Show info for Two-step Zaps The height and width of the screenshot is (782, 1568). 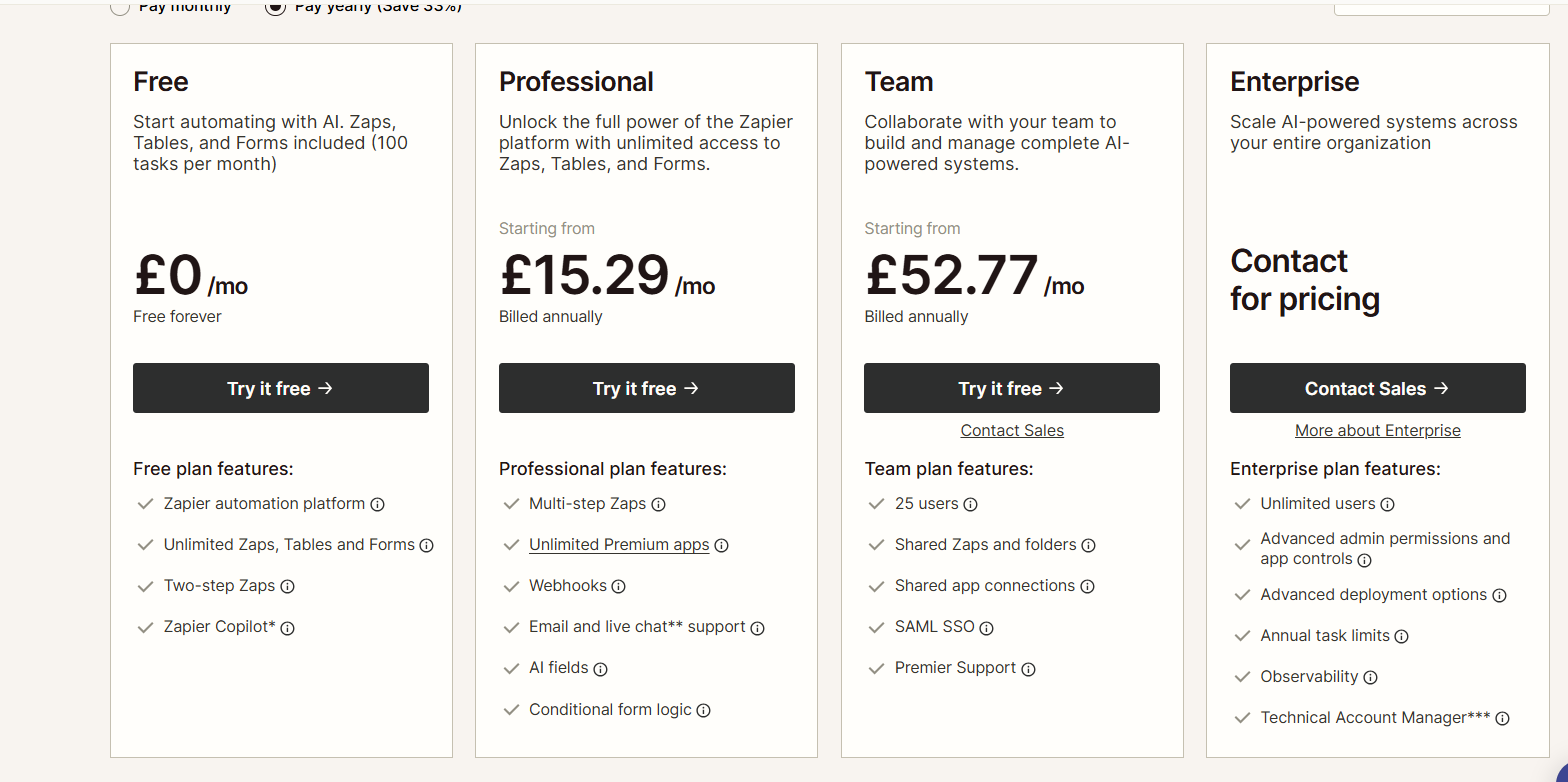[288, 587]
